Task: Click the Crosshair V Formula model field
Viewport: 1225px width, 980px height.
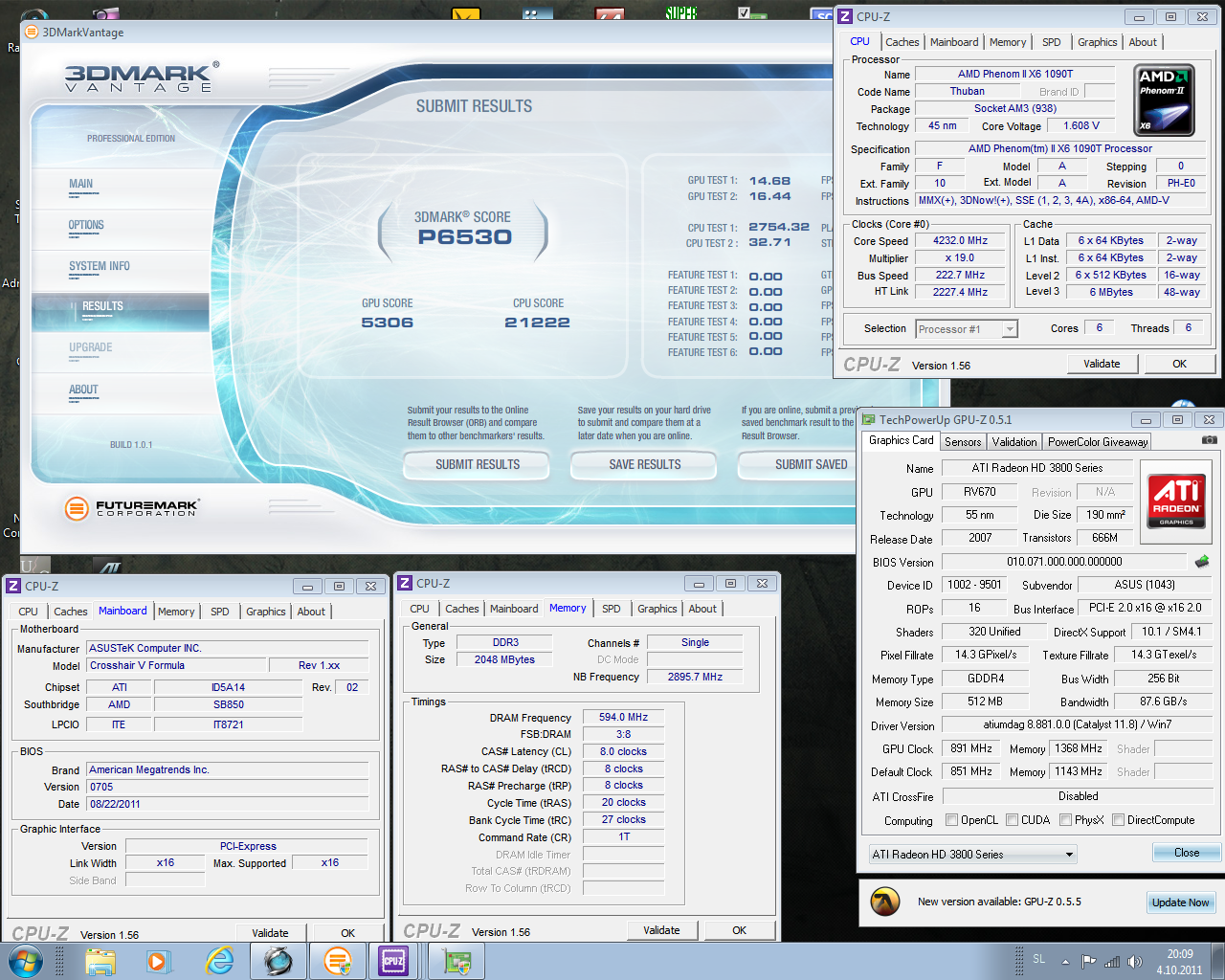Action: tap(176, 665)
